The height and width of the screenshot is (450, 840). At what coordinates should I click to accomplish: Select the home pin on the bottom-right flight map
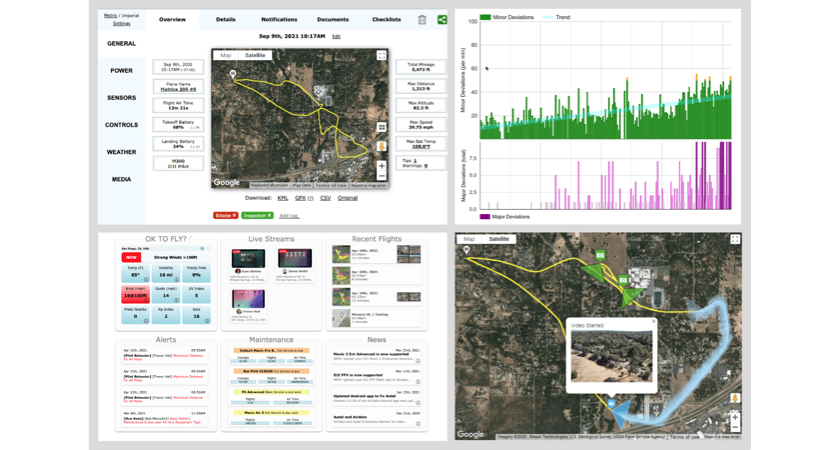(x=466, y=250)
